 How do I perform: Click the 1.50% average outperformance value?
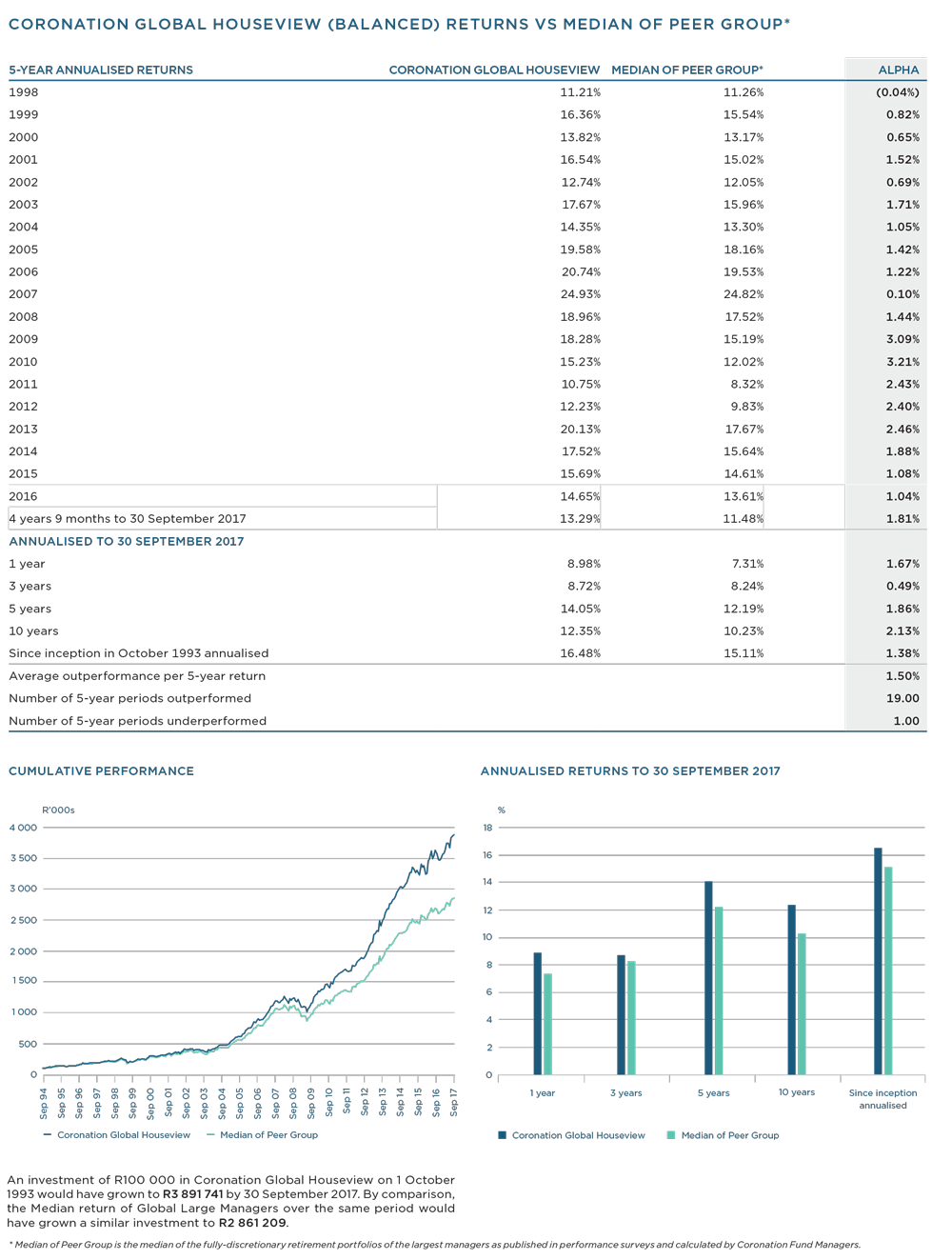click(902, 676)
